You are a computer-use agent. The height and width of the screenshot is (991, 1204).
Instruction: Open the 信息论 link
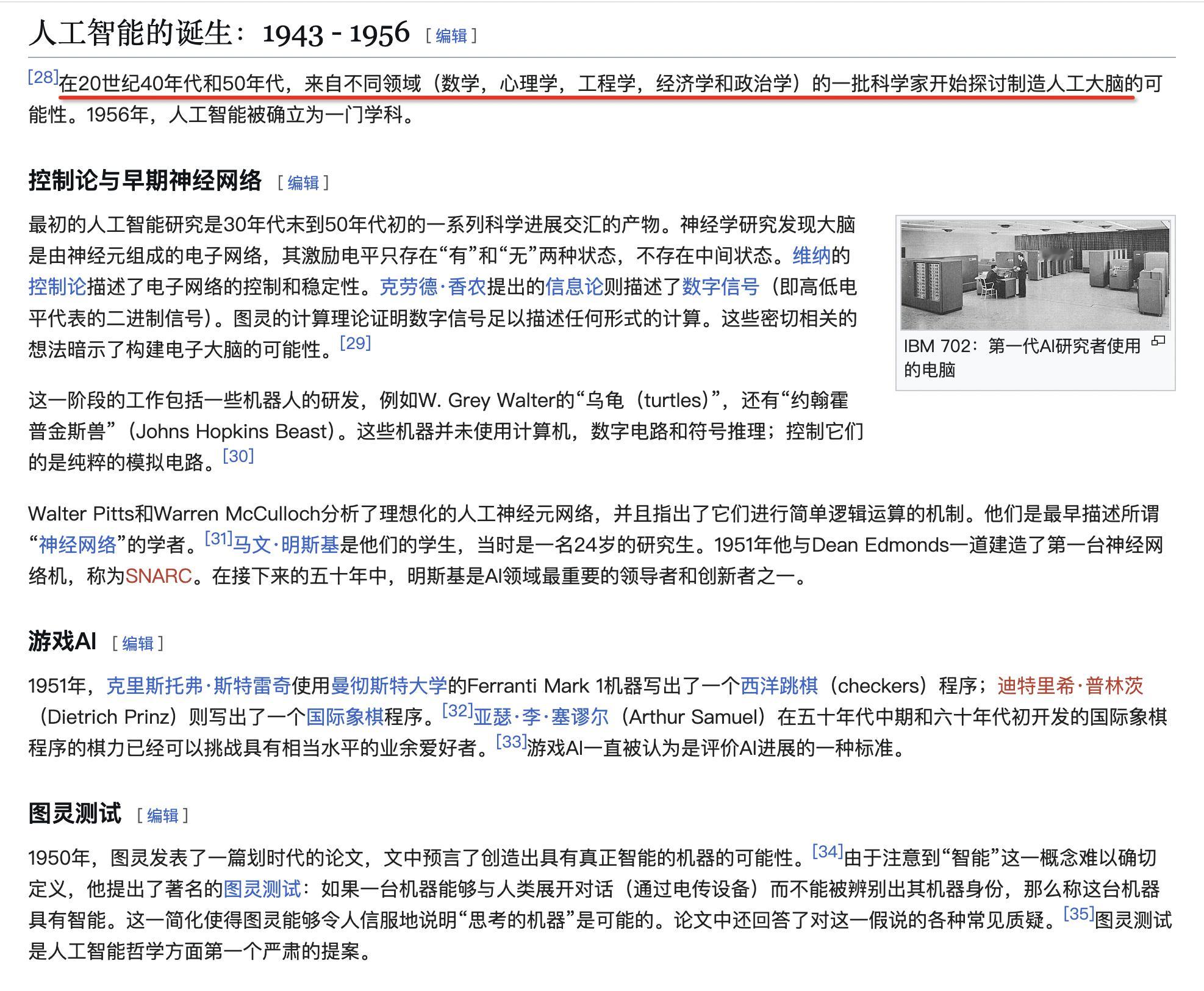[574, 287]
